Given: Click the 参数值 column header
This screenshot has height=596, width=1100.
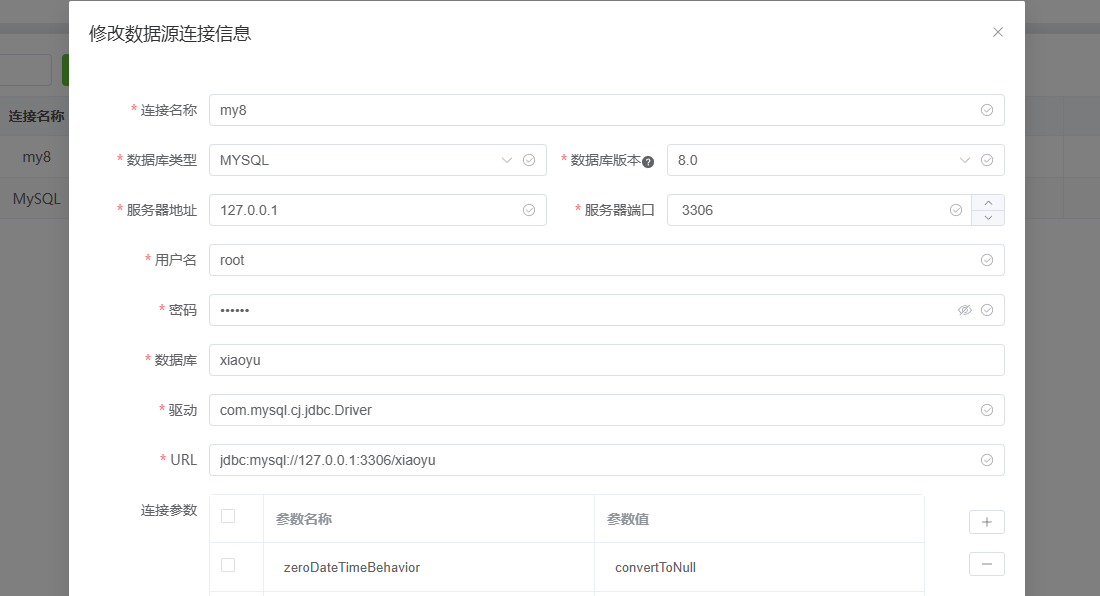Looking at the screenshot, I should point(759,519).
